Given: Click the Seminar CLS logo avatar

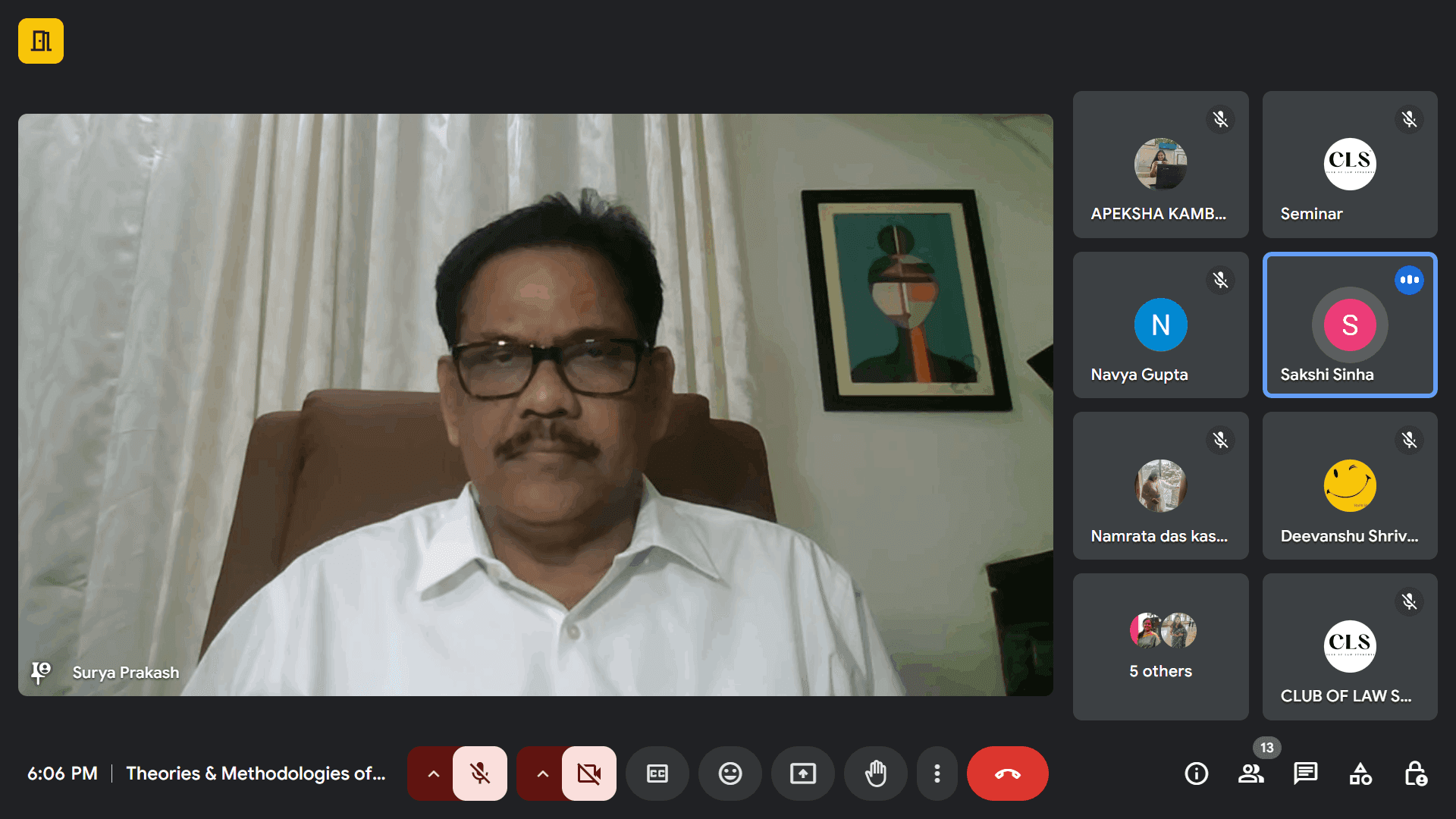Looking at the screenshot, I should [1350, 164].
